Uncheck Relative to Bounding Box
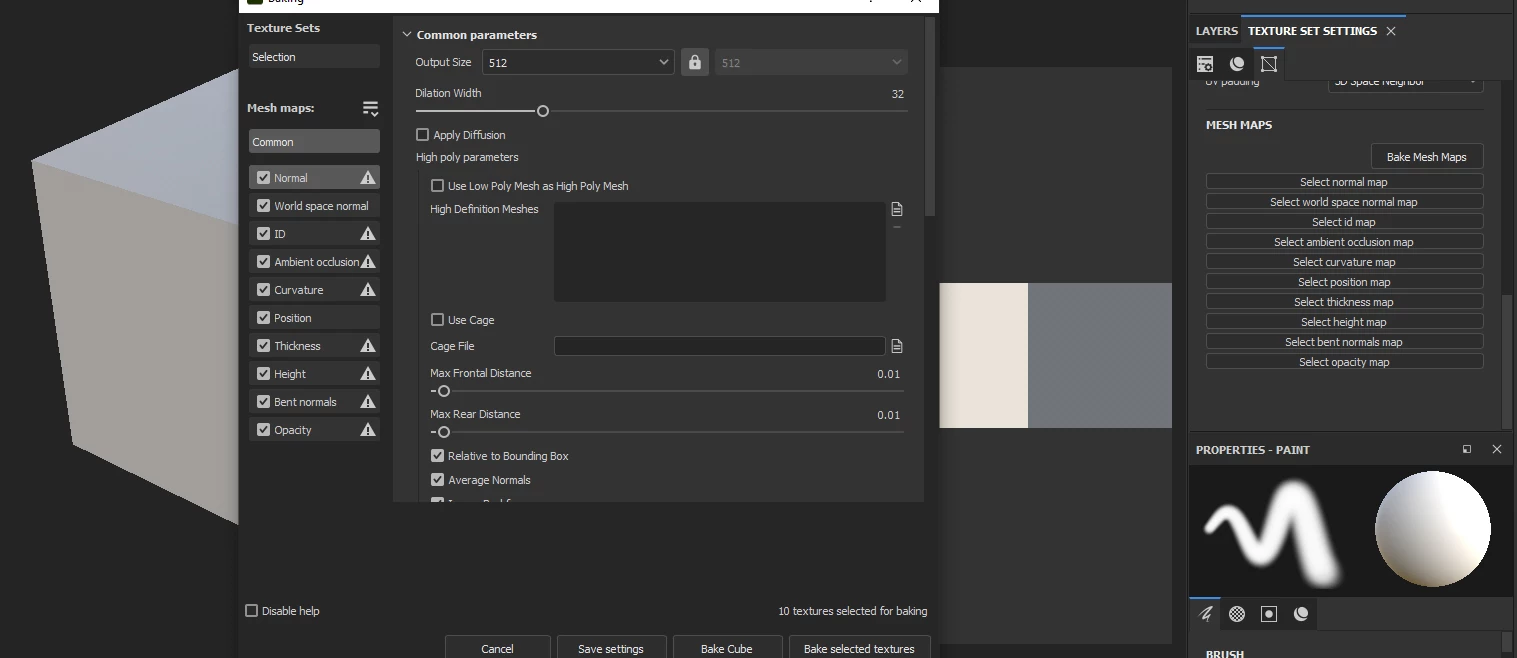The height and width of the screenshot is (658, 1517). tap(437, 456)
